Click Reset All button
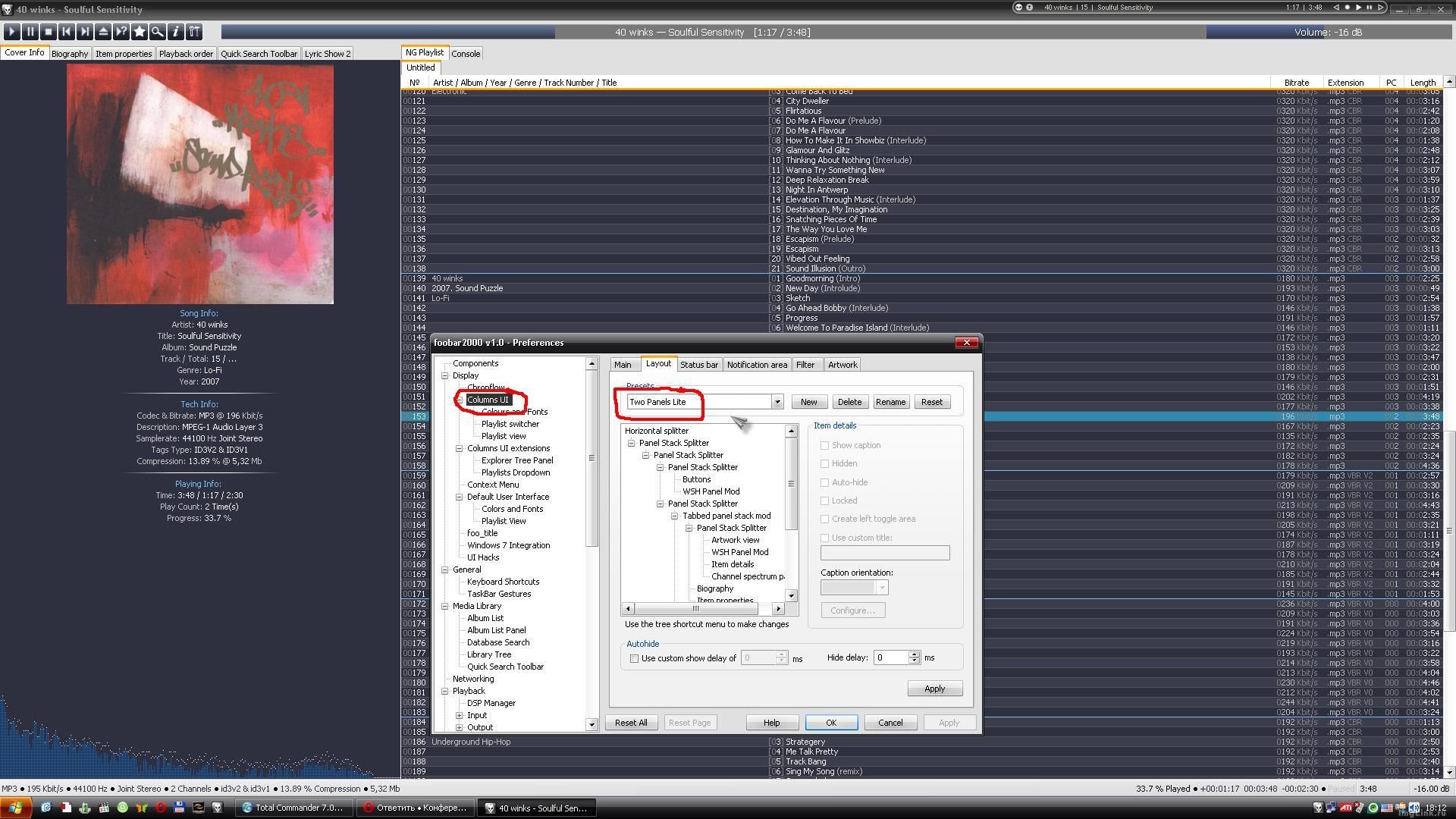The image size is (1456, 819). tap(631, 723)
